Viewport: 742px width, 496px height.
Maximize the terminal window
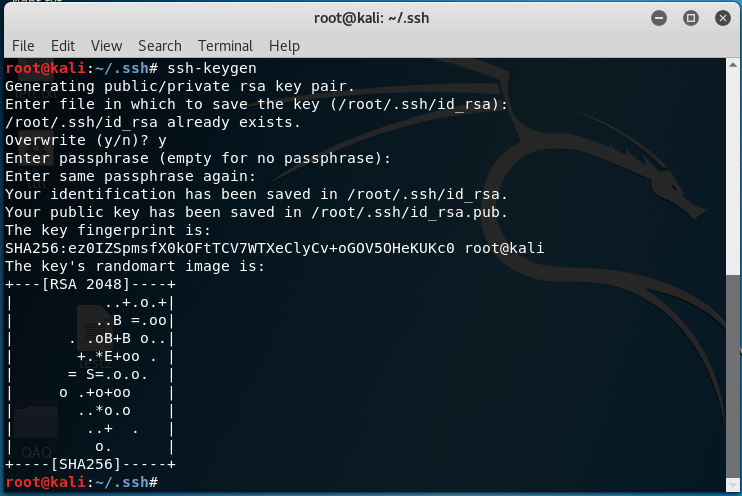[x=690, y=18]
